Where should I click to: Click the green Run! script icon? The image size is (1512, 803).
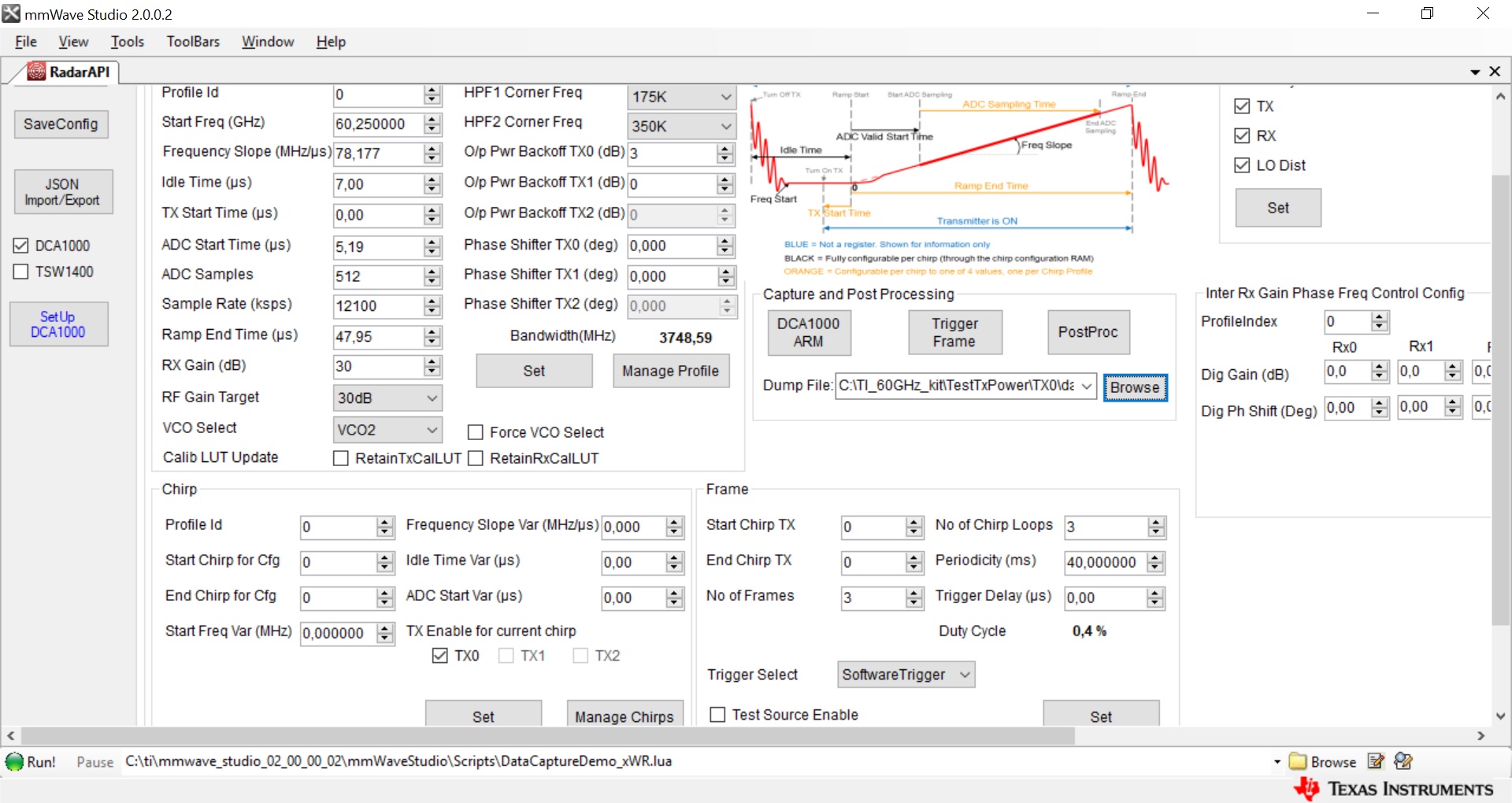click(x=14, y=761)
